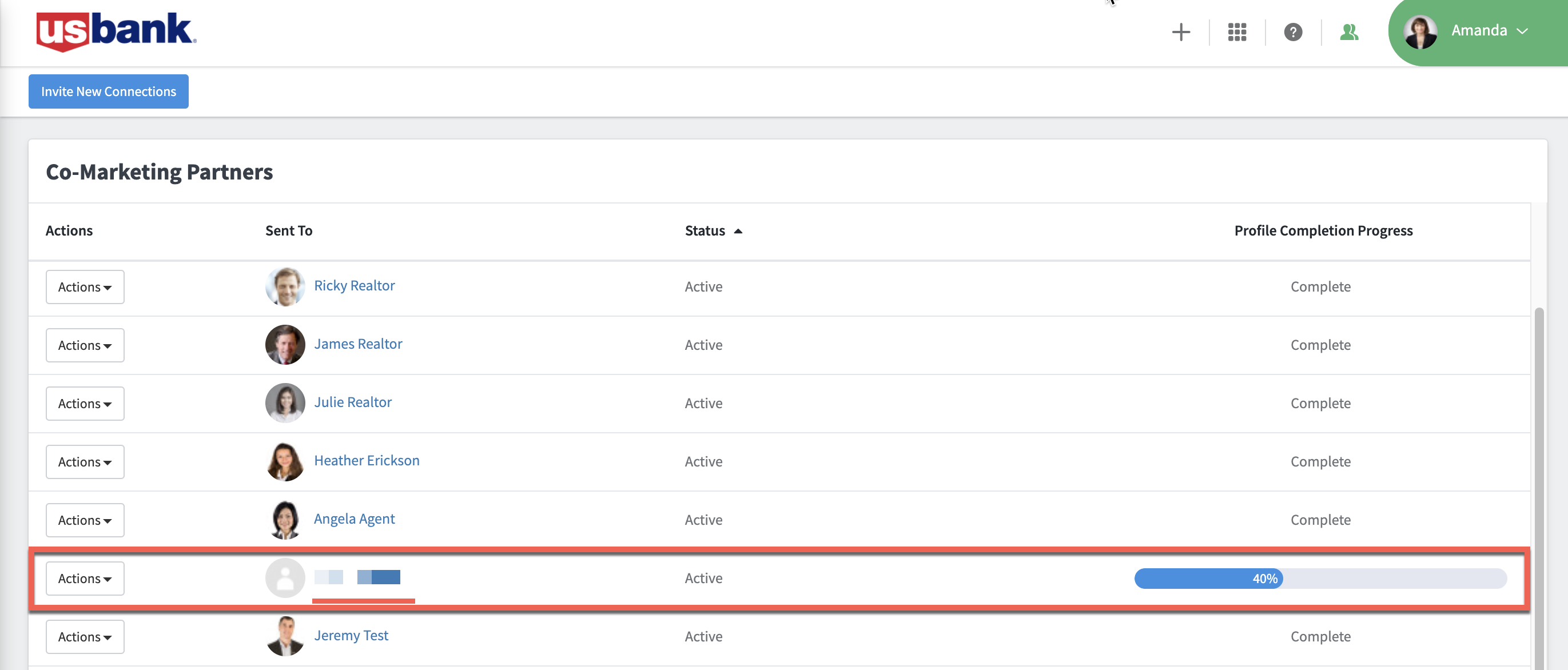The height and width of the screenshot is (670, 1568).
Task: Open Actions dropdown for Ricky Realtor
Action: [85, 286]
